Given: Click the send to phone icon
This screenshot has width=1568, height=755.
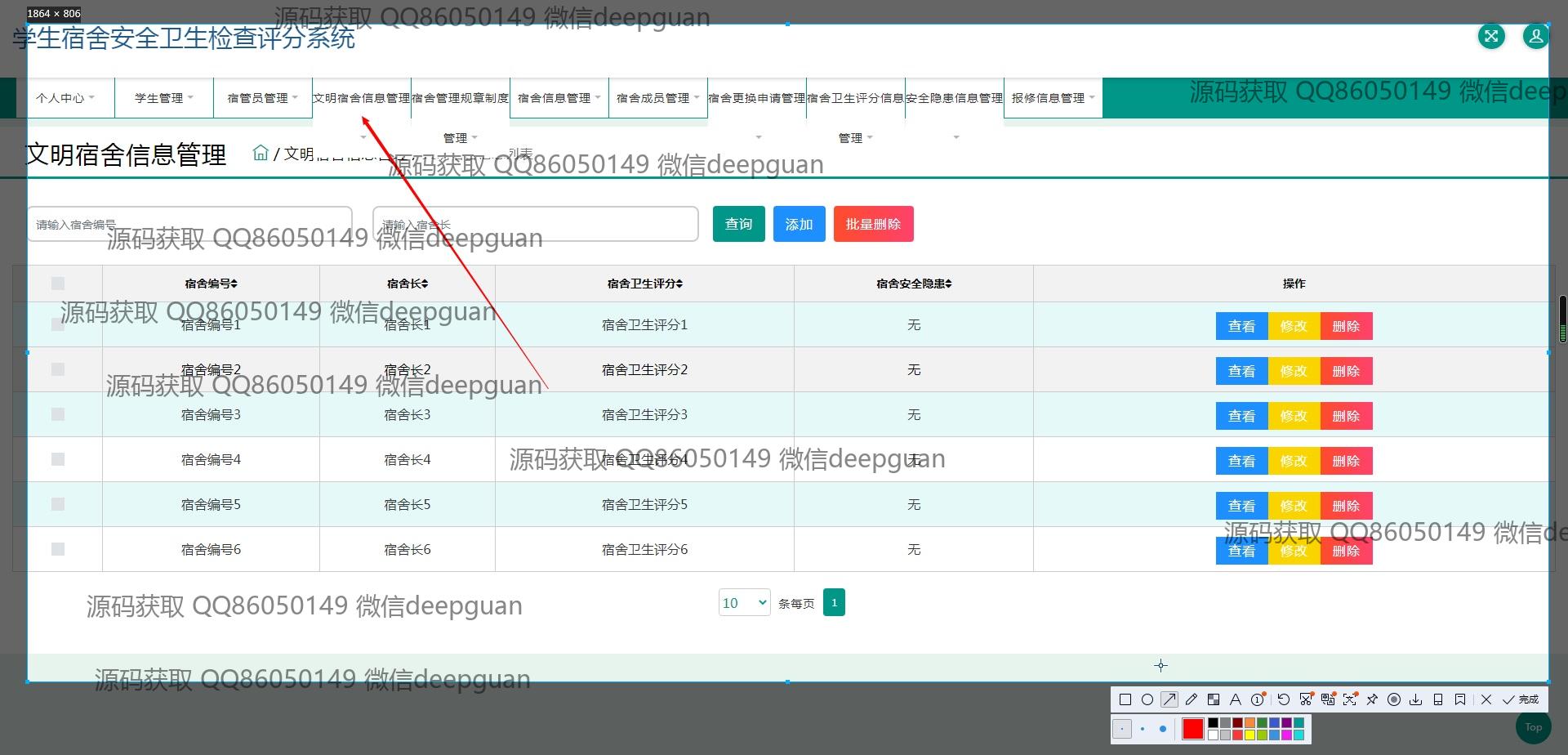Looking at the screenshot, I should (1438, 699).
